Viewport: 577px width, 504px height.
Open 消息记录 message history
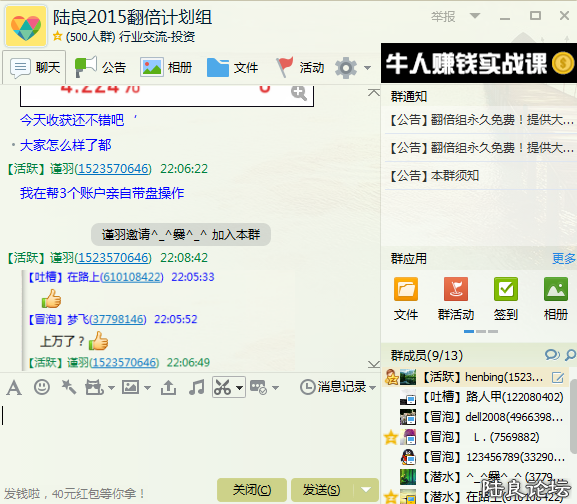(333, 387)
